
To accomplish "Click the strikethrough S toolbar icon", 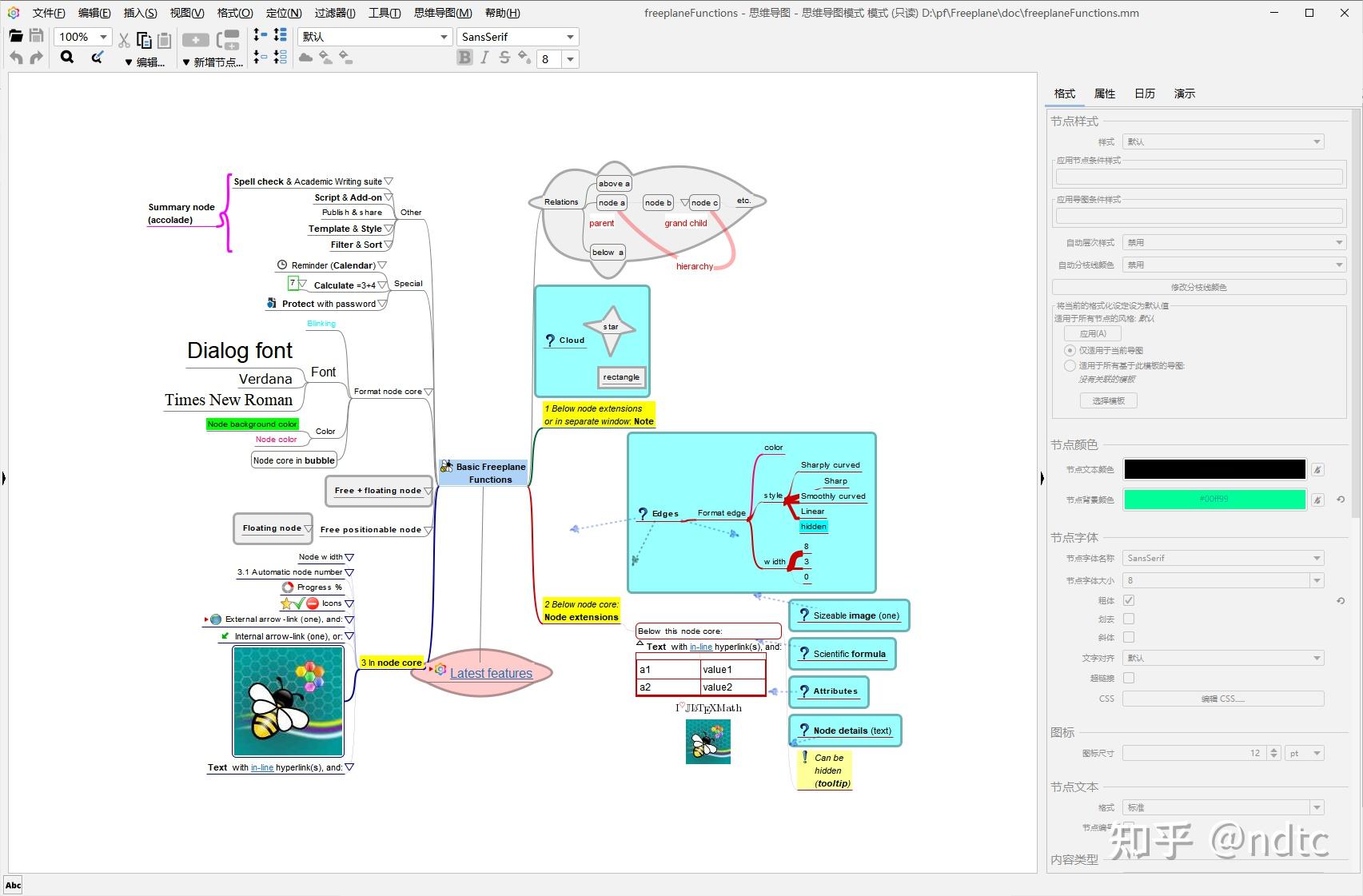I will tap(504, 58).
